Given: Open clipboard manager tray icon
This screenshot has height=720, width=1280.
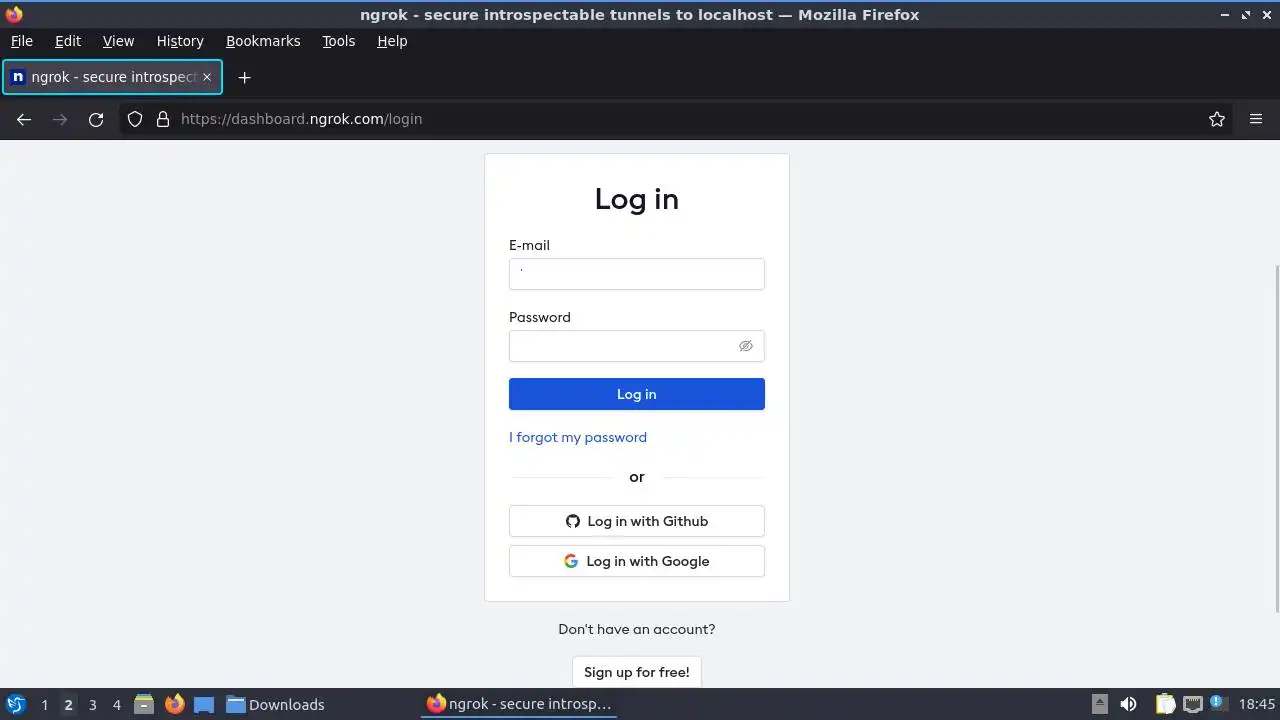Looking at the screenshot, I should click(x=1165, y=704).
